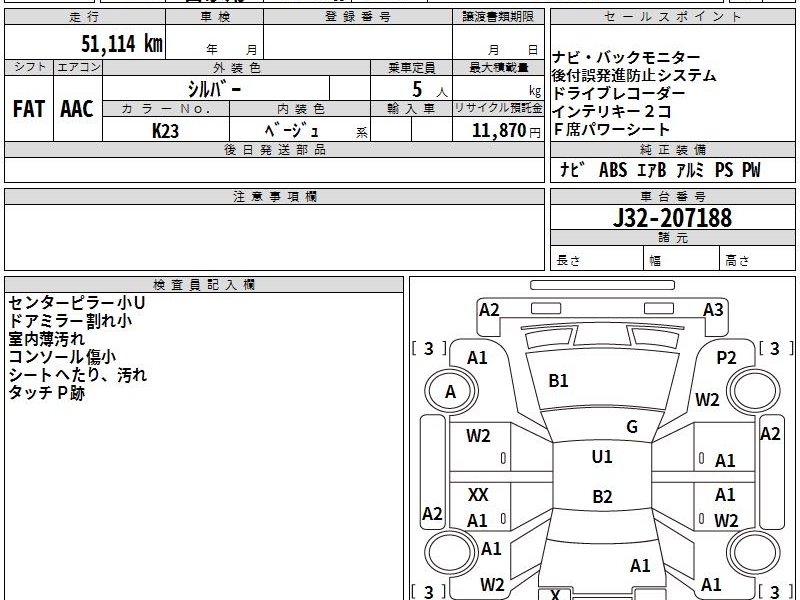Select the 室内薄汚れ note
Image resolution: width=800 pixels, height=600 pixels.
pos(46,339)
